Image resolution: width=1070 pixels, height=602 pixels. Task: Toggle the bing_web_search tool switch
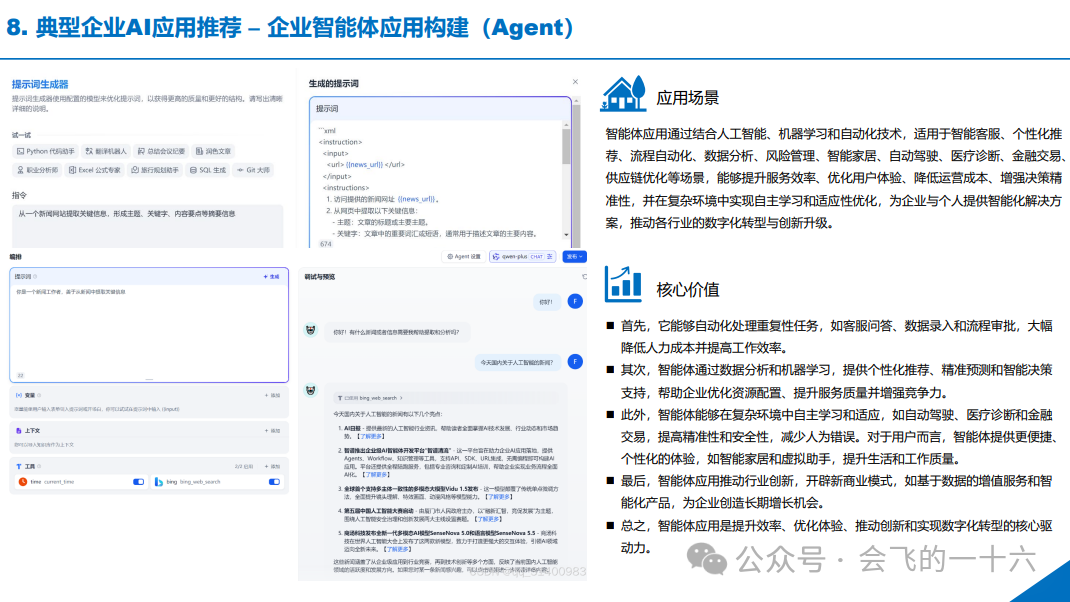click(274, 482)
